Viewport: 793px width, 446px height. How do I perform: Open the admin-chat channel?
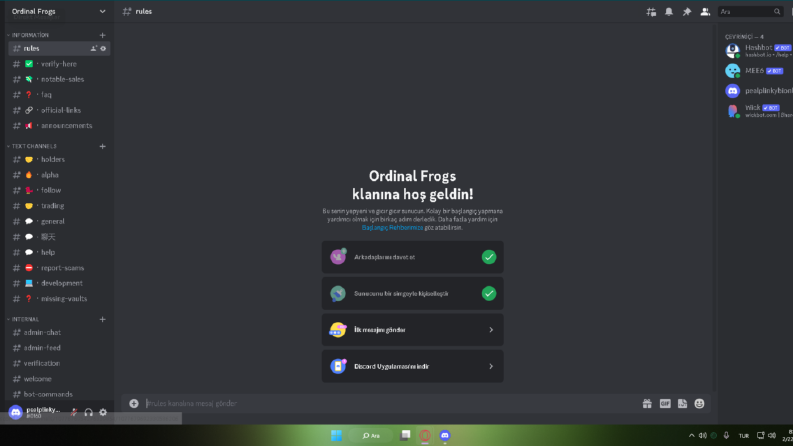pyautogui.click(x=59, y=332)
